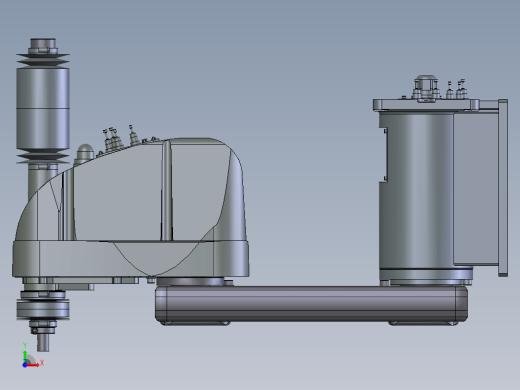Select the shaft tip at the very bottom

pos(43,343)
